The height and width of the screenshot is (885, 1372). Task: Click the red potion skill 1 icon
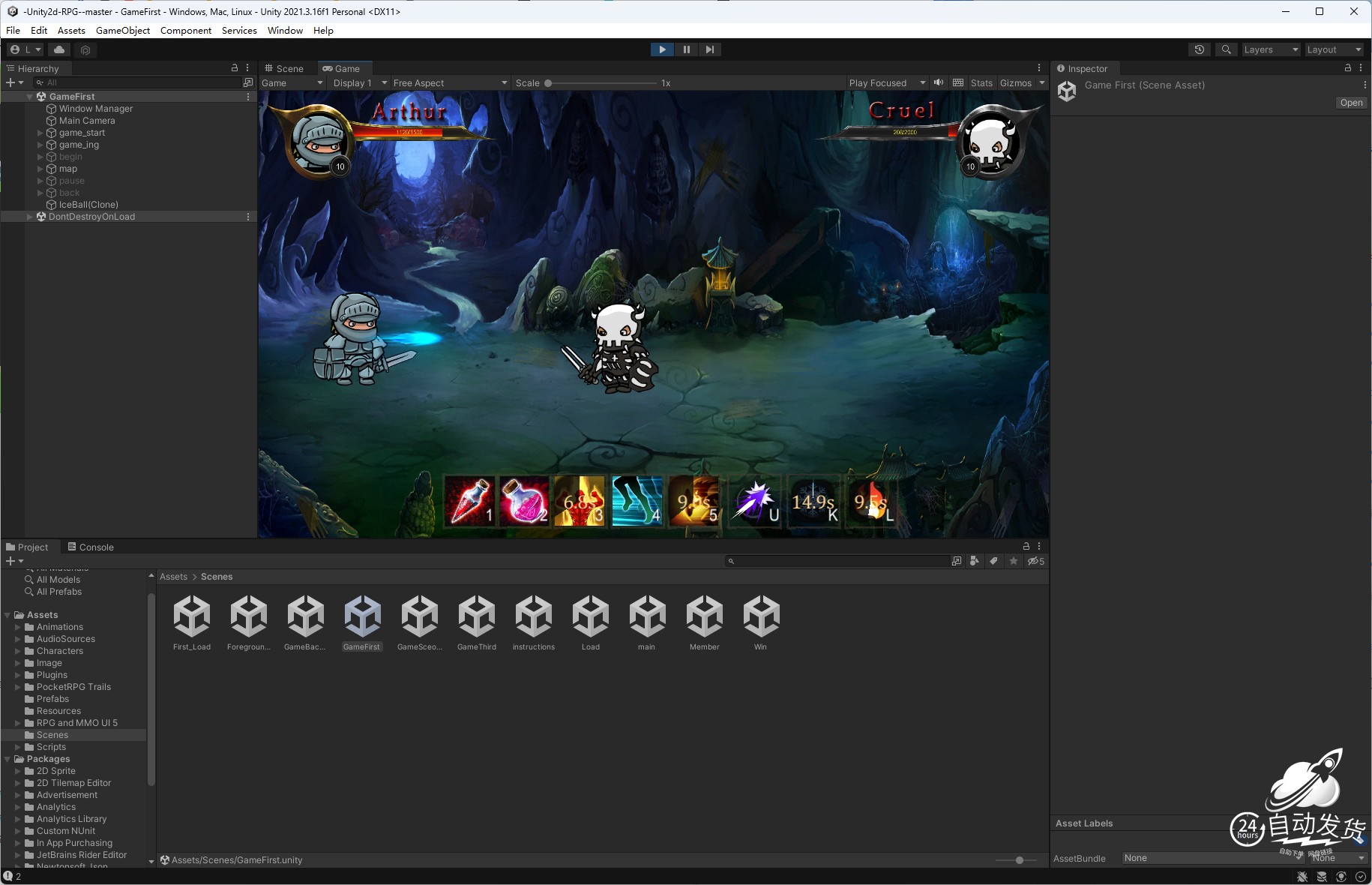pos(470,500)
